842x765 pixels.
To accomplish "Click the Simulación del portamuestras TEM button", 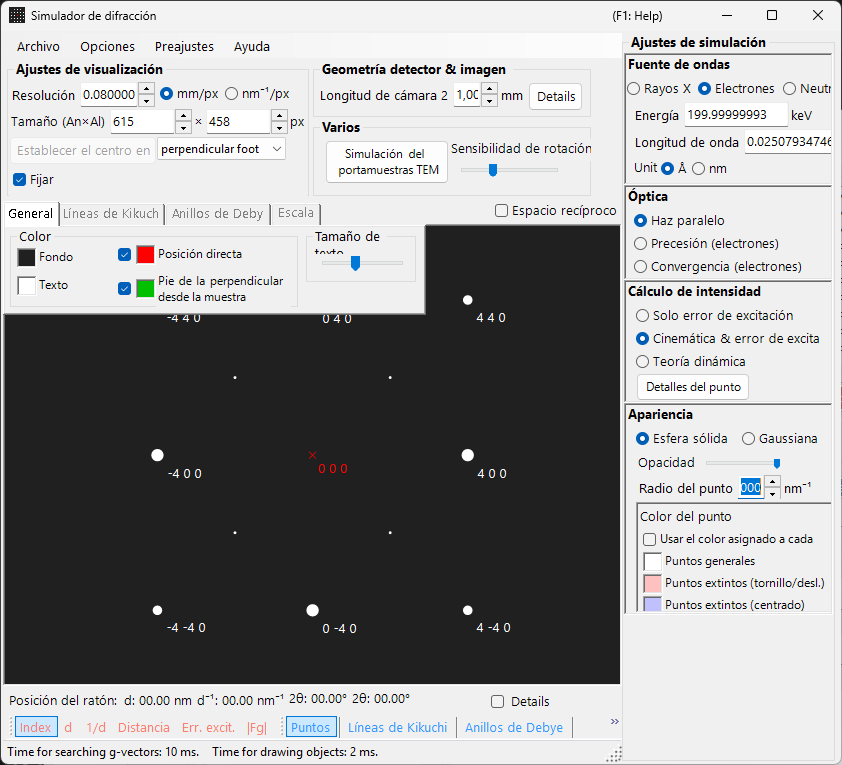I will tap(387, 162).
